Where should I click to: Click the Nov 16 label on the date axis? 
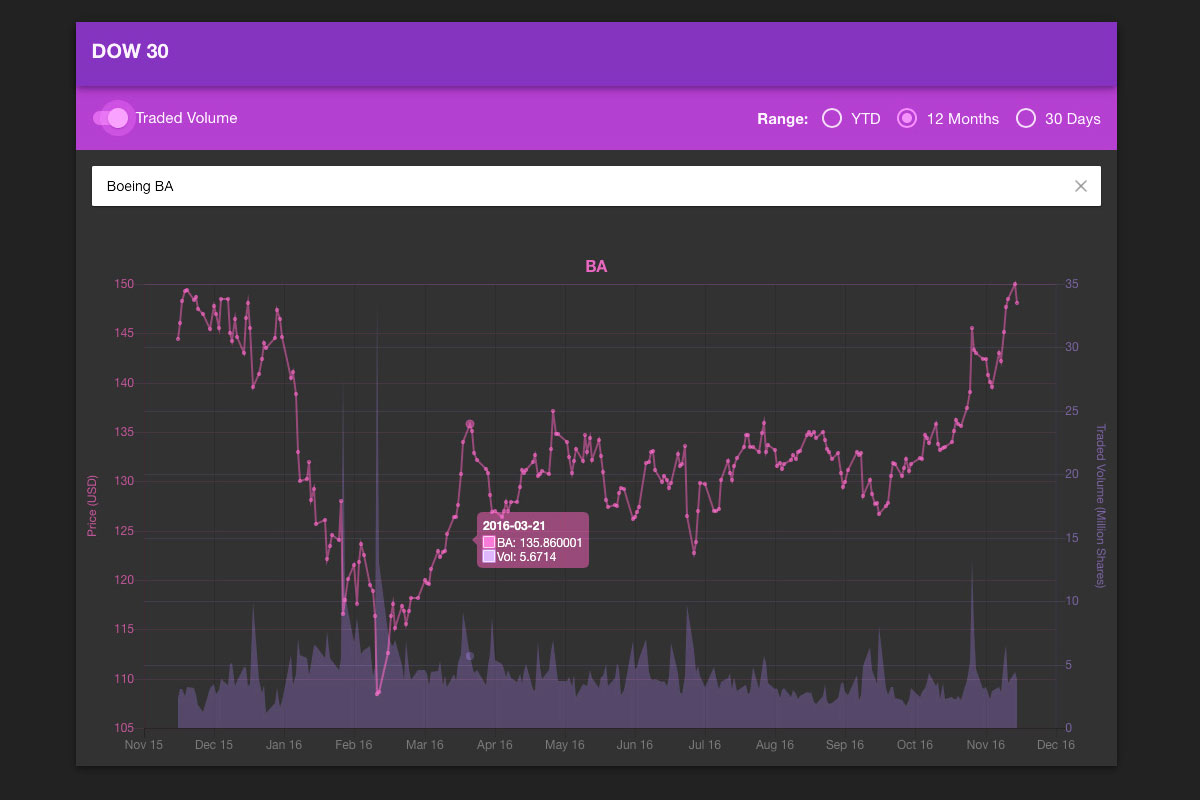coord(985,745)
